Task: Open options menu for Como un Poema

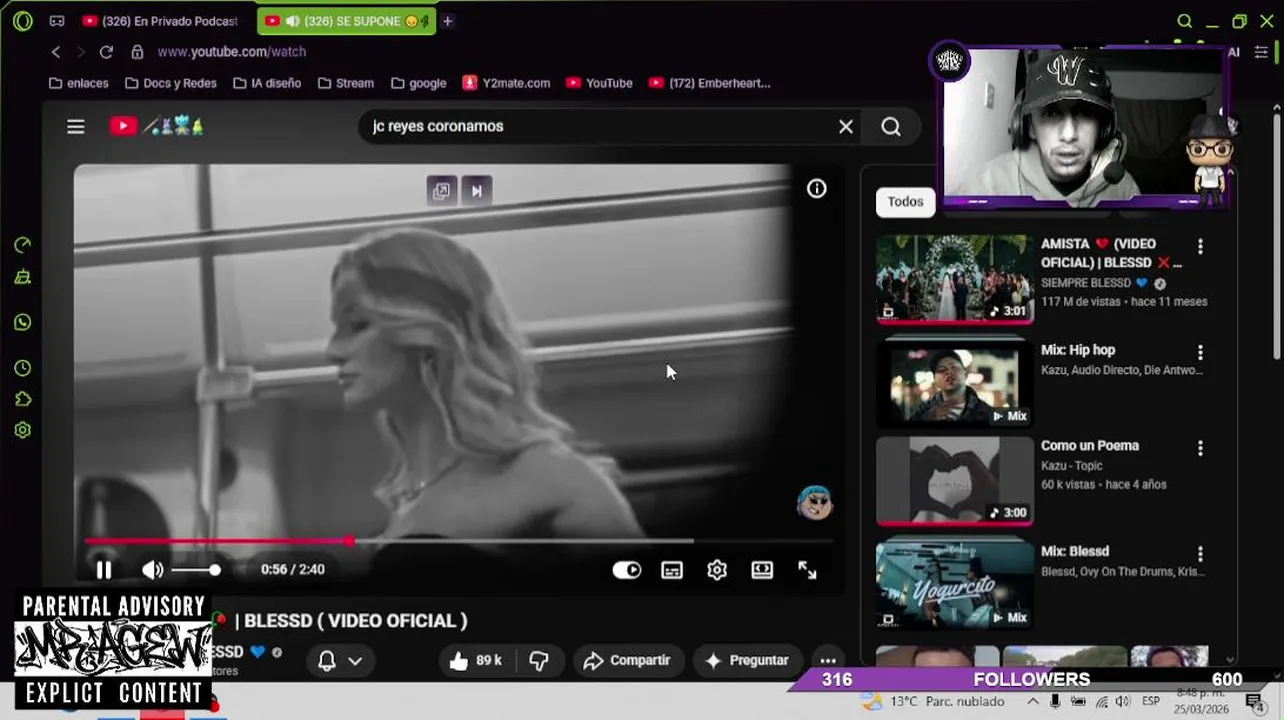Action: 1200,448
